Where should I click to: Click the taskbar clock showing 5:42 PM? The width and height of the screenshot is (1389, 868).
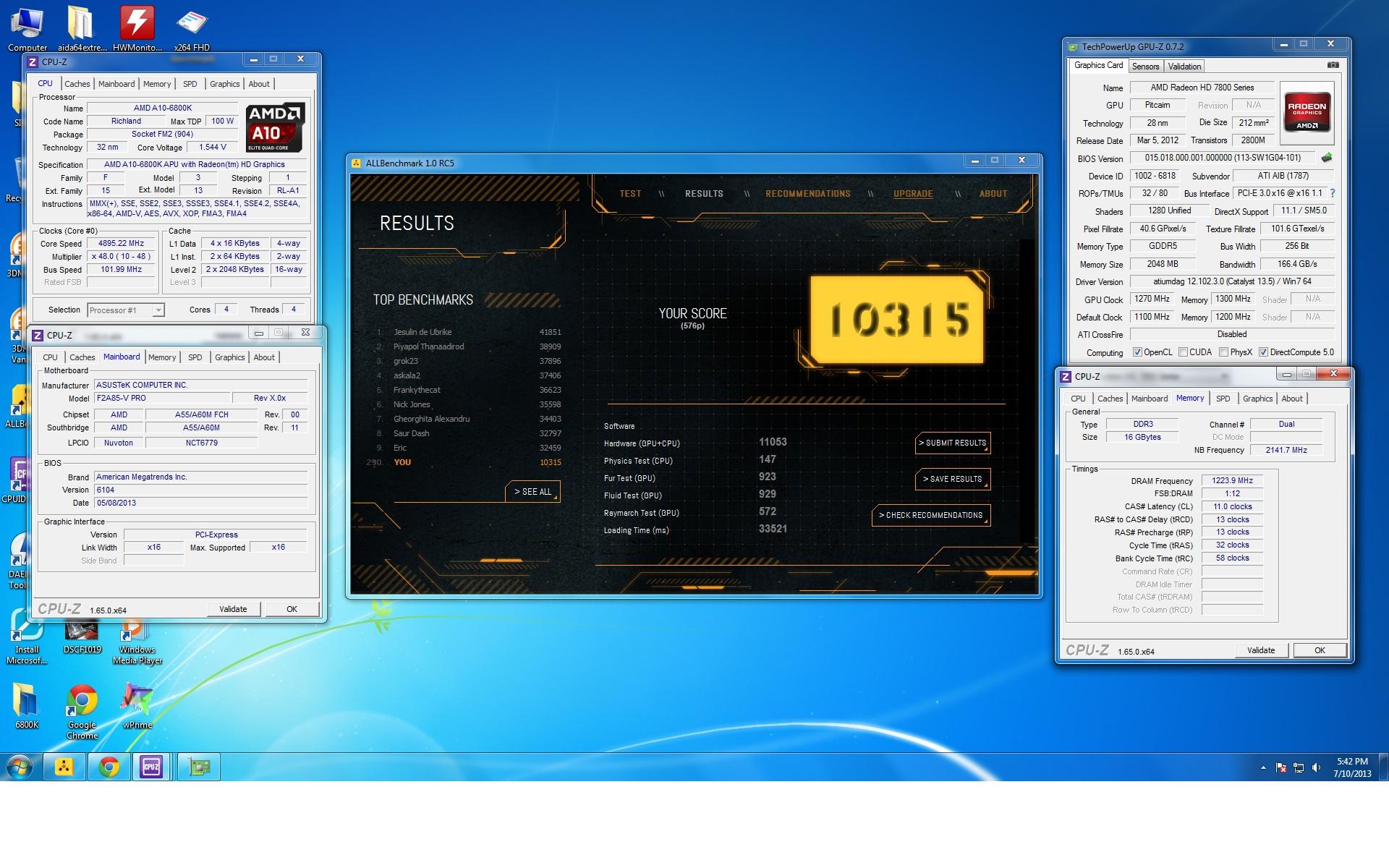pos(1351,767)
